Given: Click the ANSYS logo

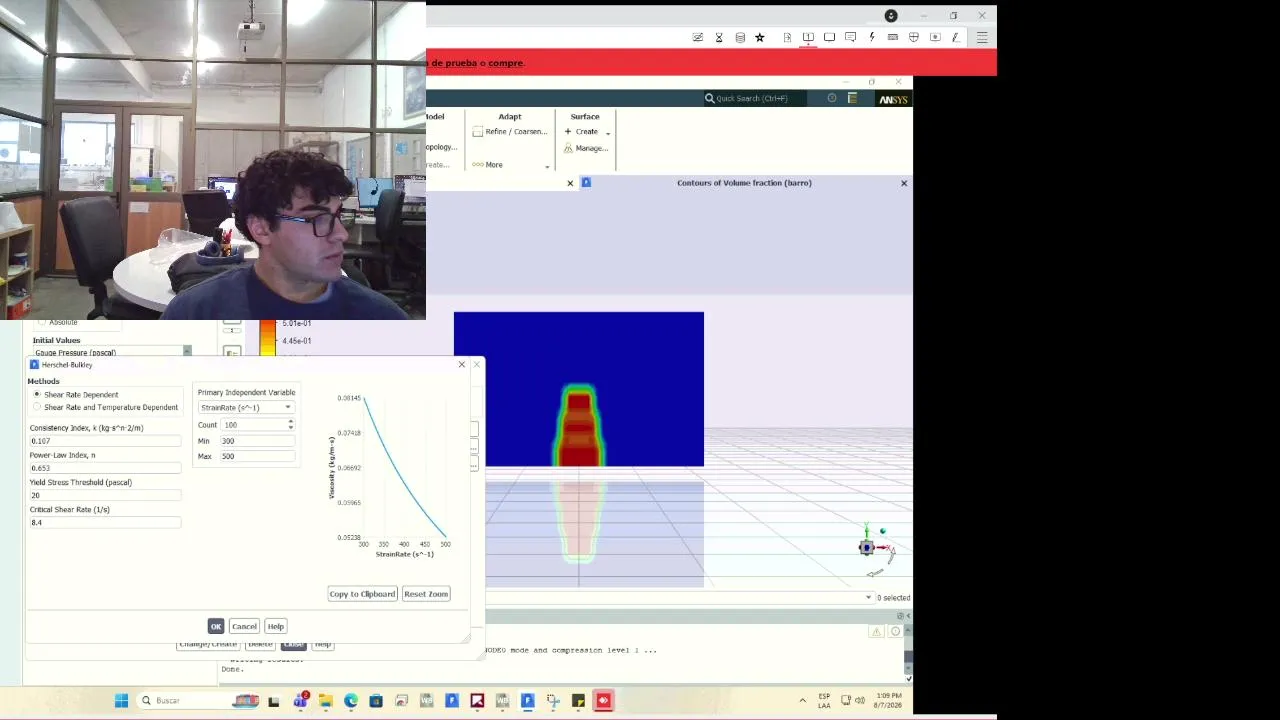Looking at the screenshot, I should pos(893,99).
